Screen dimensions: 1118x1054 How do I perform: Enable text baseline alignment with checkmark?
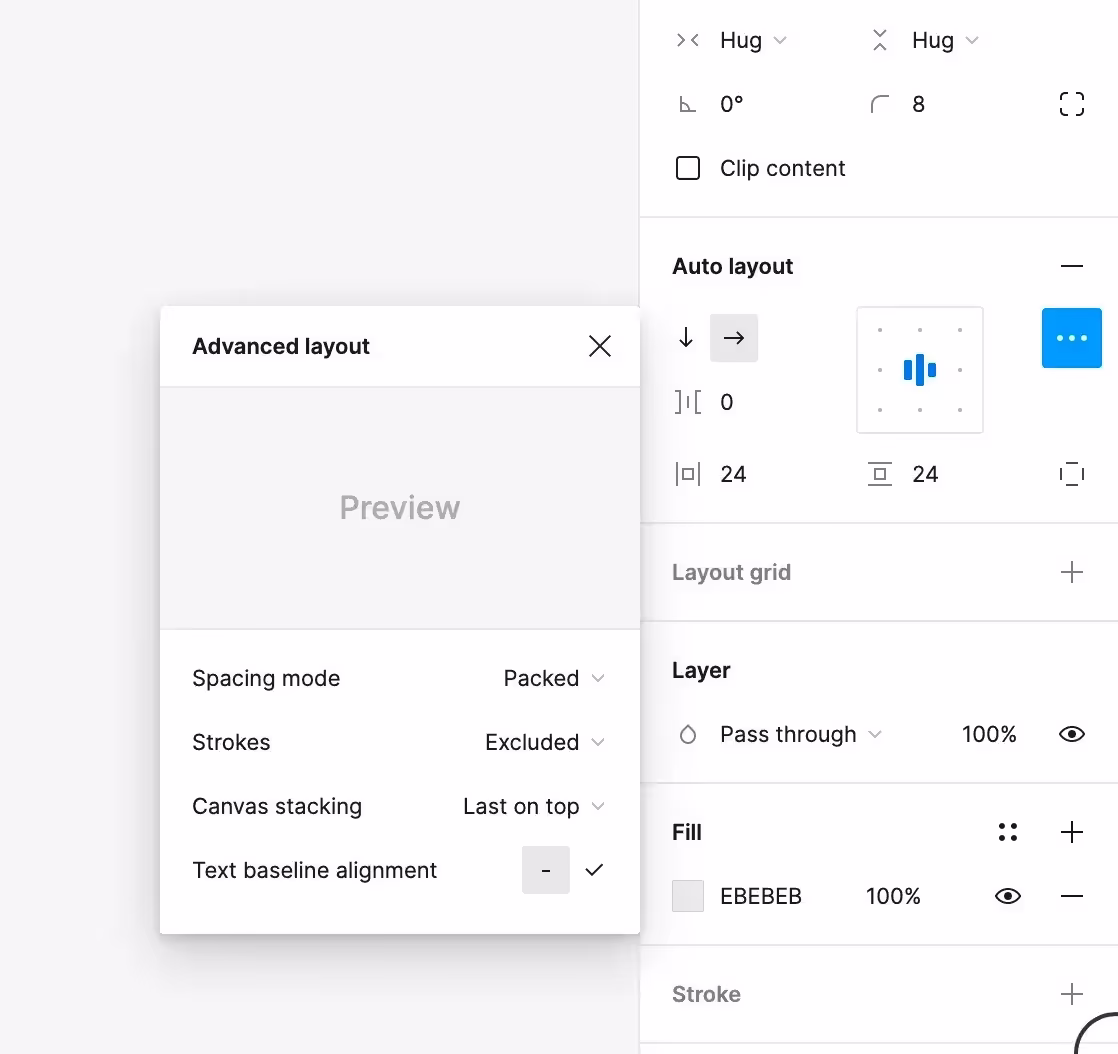(x=595, y=870)
